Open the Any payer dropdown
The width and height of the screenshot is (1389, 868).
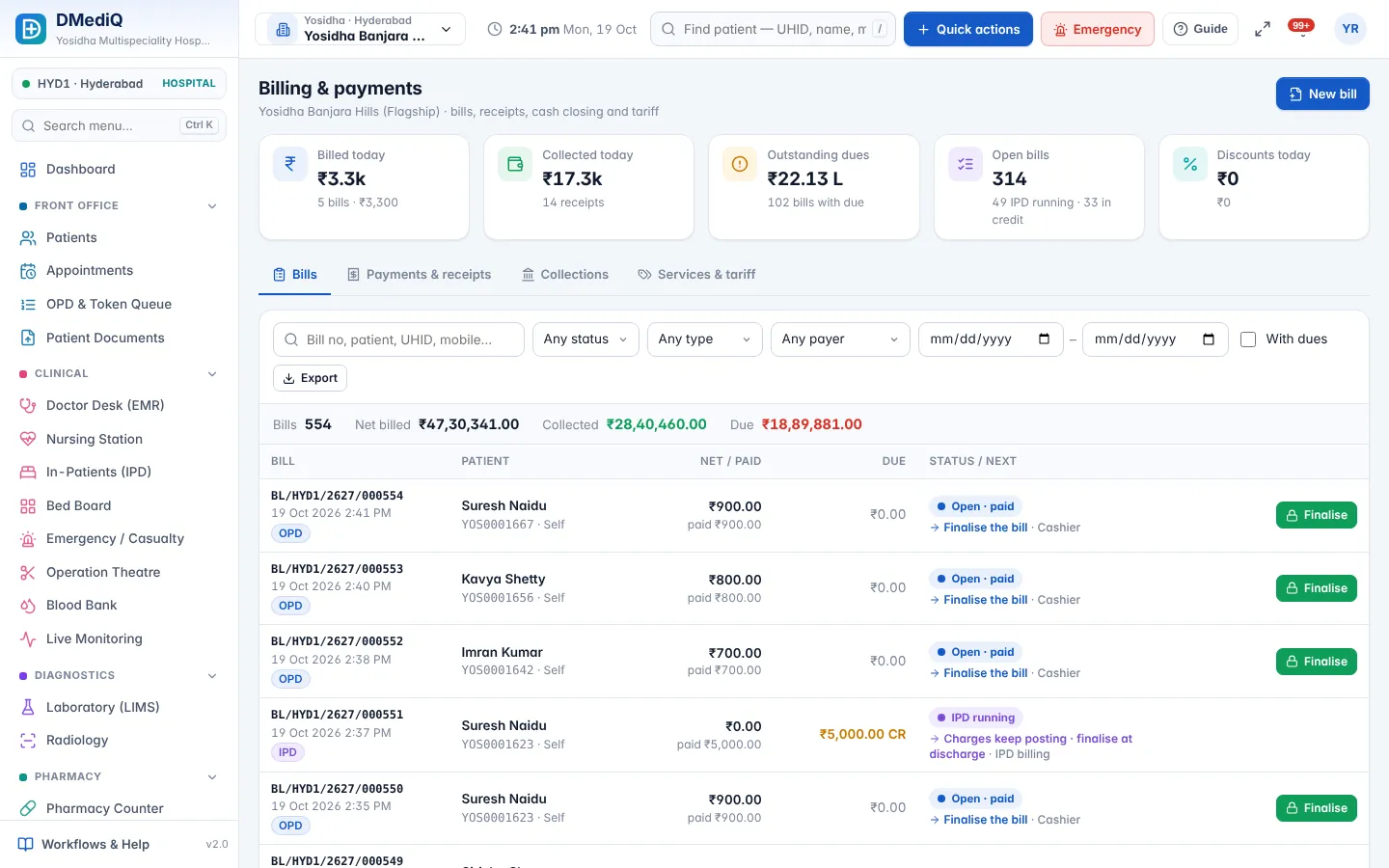coord(840,339)
